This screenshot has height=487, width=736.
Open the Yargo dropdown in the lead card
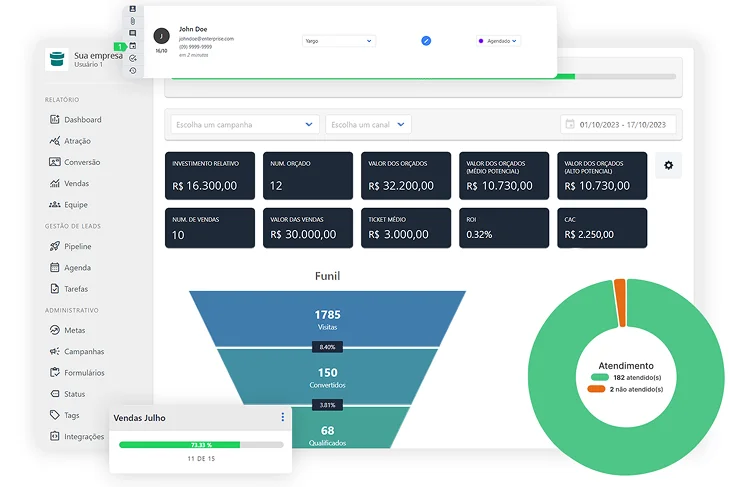click(x=338, y=41)
